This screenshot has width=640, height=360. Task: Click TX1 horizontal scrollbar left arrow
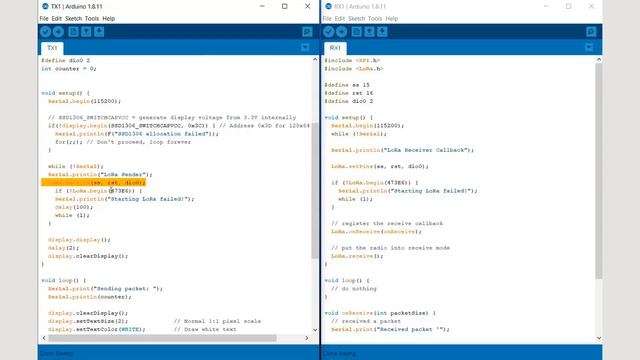pyautogui.click(x=44, y=338)
